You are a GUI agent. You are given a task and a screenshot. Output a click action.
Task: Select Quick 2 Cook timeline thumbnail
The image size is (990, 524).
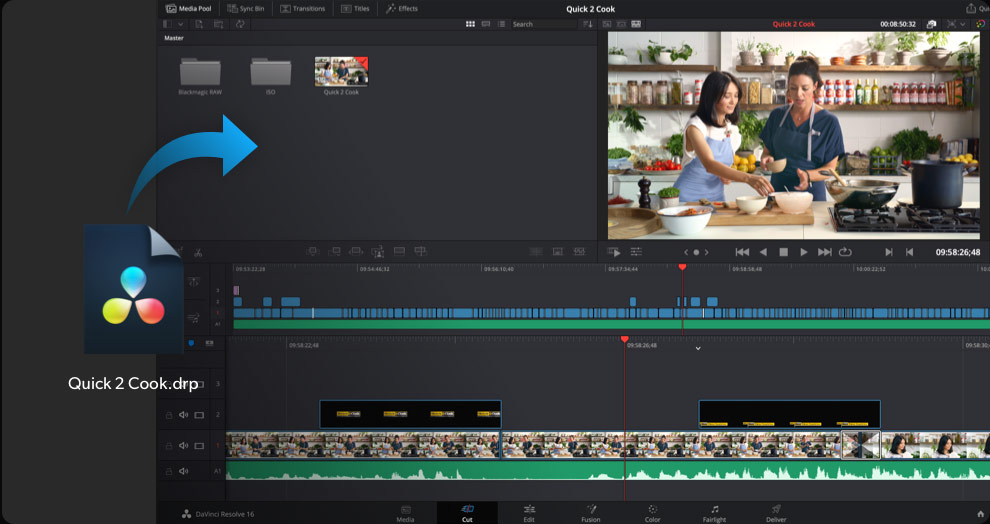(x=341, y=71)
